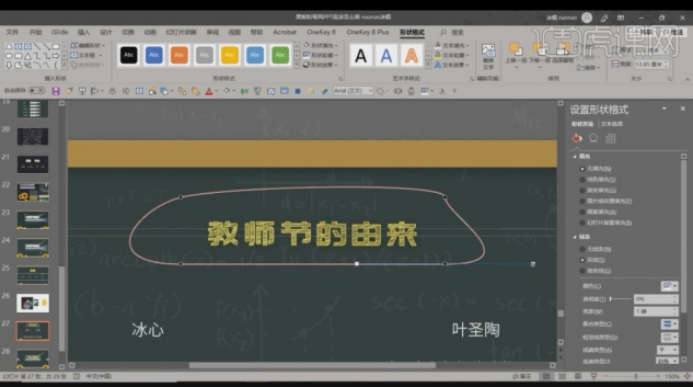This screenshot has height=387, width=693.
Task: Click Edit Shape in Insert Shapes group
Action: (87, 46)
